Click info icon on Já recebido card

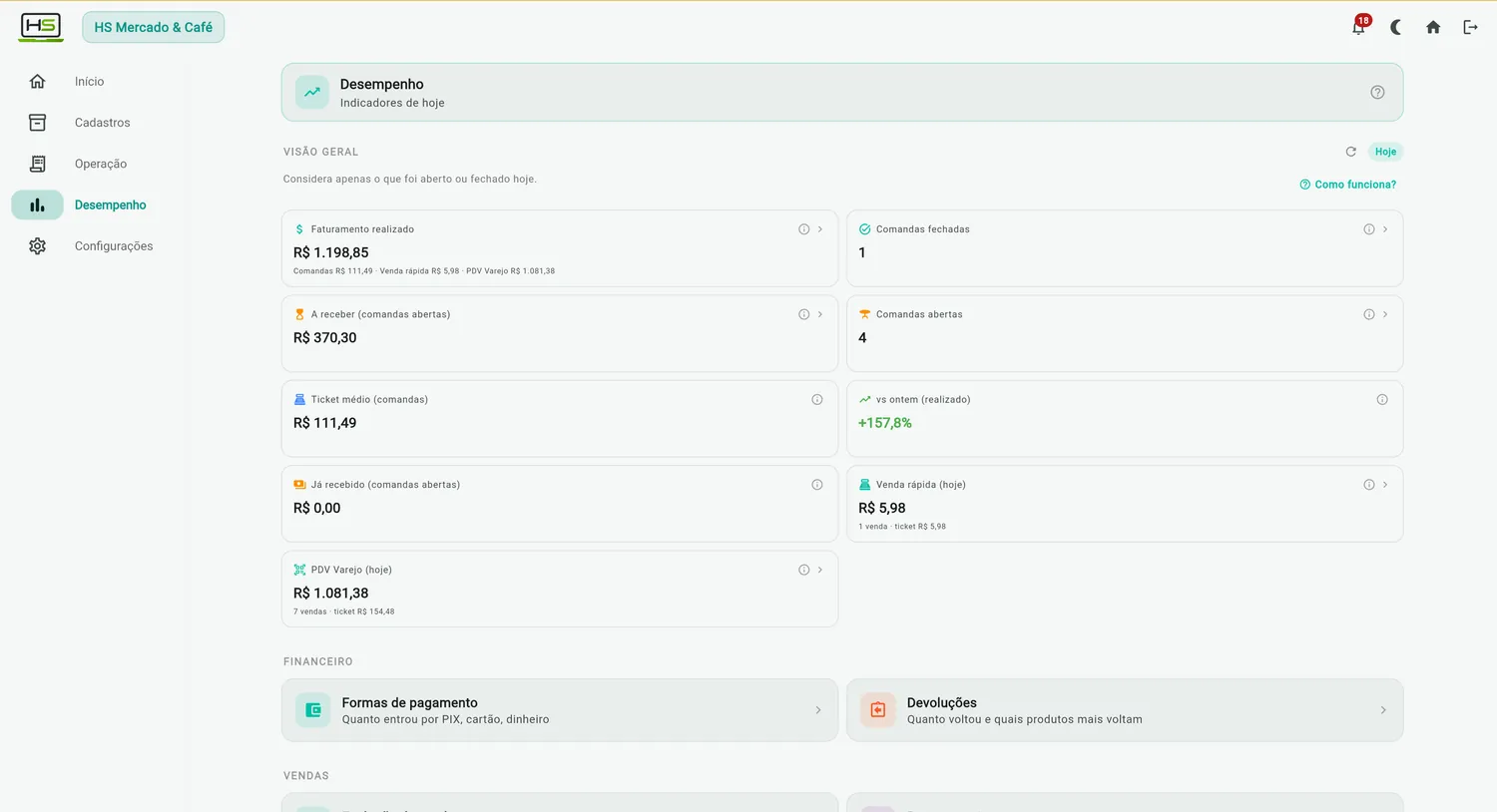[817, 485]
